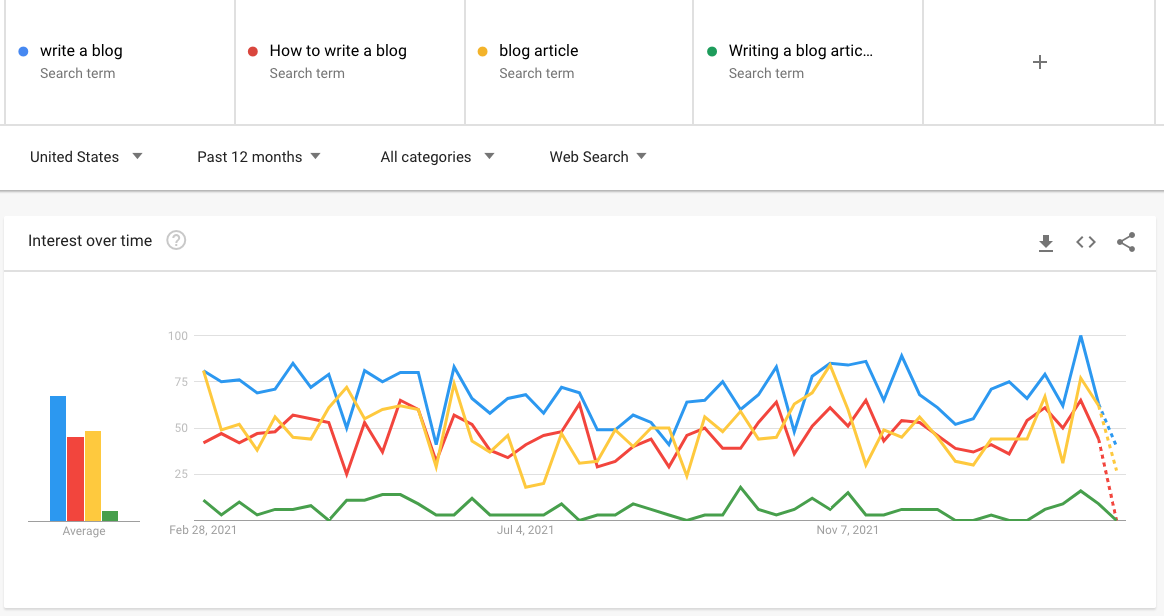
Task: Open the All categories dropdown
Action: tap(437, 157)
